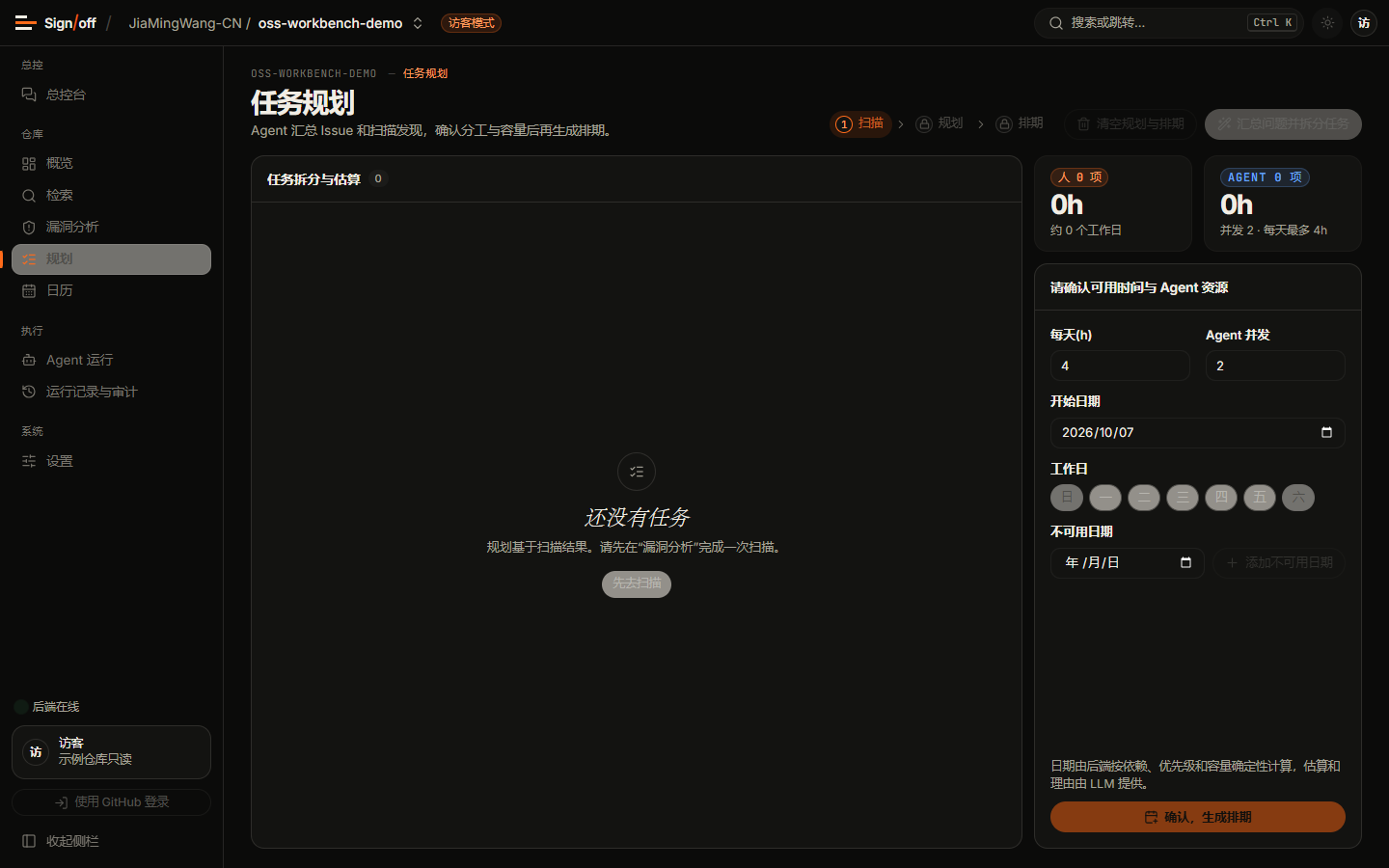Image resolution: width=1389 pixels, height=868 pixels.
Task: Open the 不可用日期 date picker icon
Action: click(1185, 563)
